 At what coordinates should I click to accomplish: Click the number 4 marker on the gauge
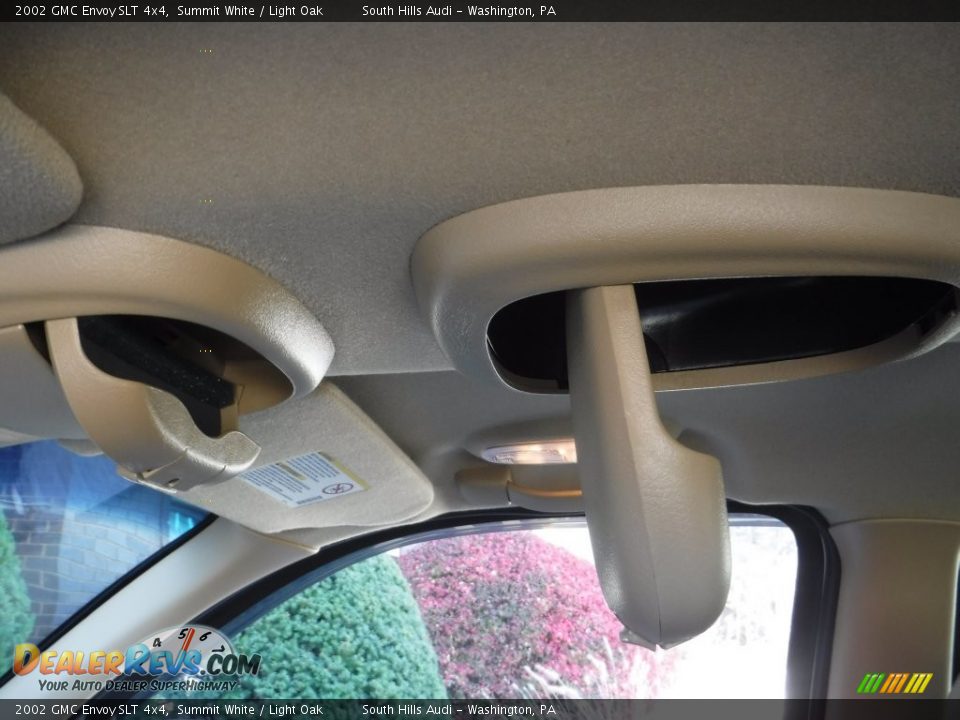click(155, 643)
